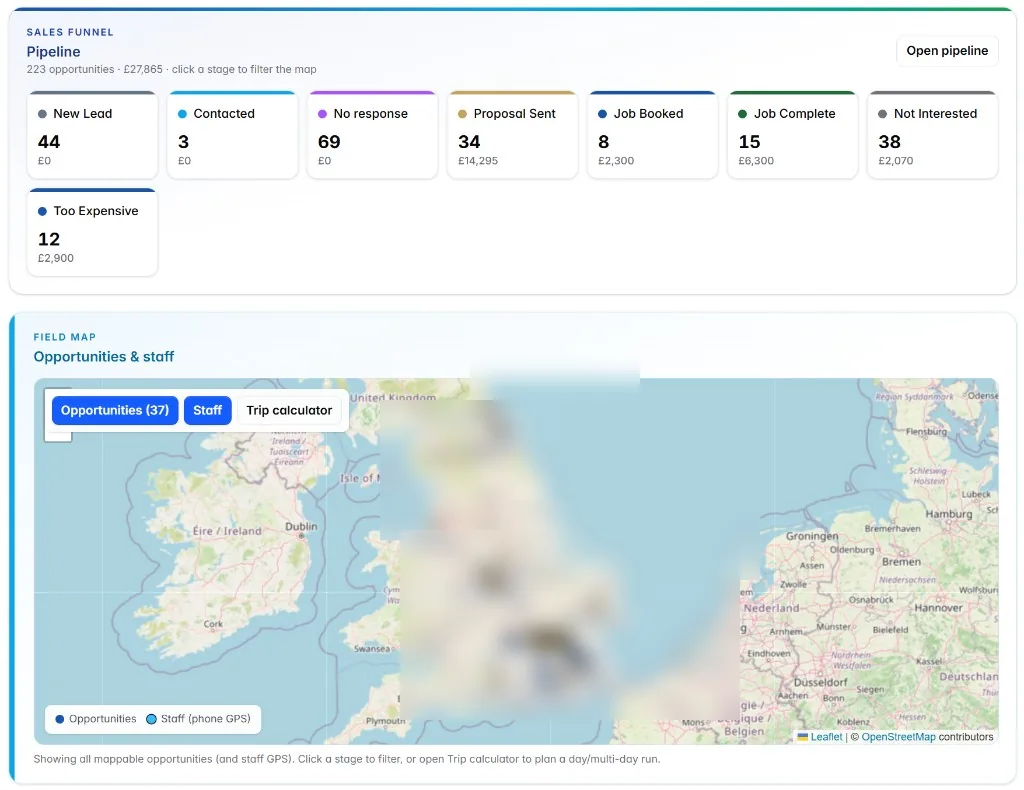The image size is (1024, 790).
Task: Open the Leaflet attribution link
Action: click(x=826, y=736)
